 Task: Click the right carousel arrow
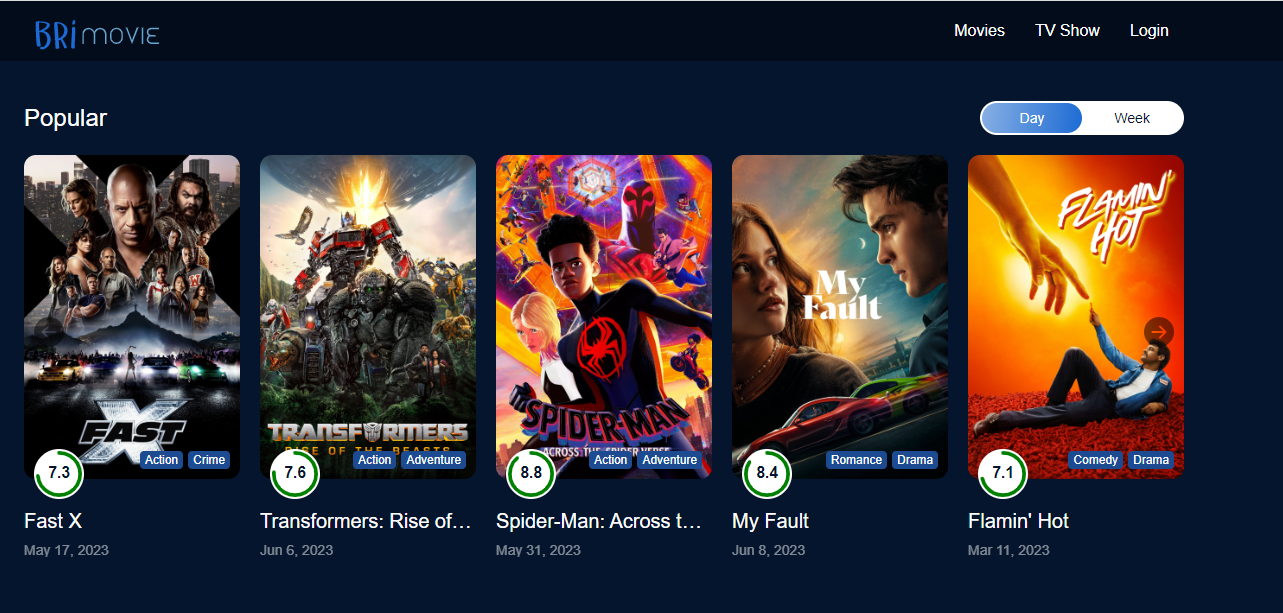[1158, 332]
